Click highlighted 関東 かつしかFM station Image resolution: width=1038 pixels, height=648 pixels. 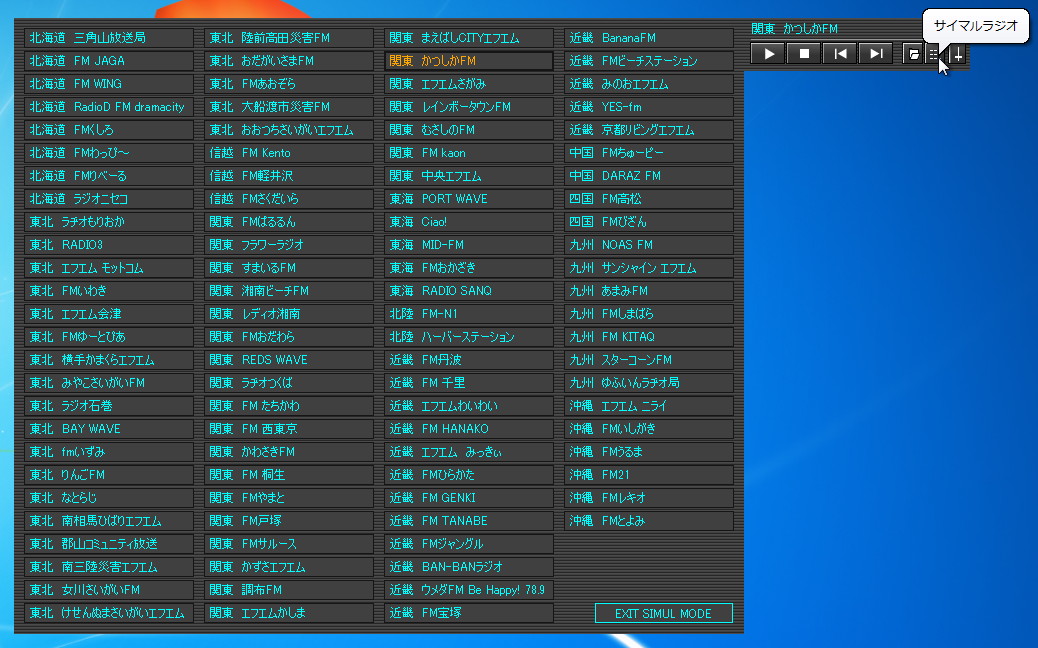(469, 61)
